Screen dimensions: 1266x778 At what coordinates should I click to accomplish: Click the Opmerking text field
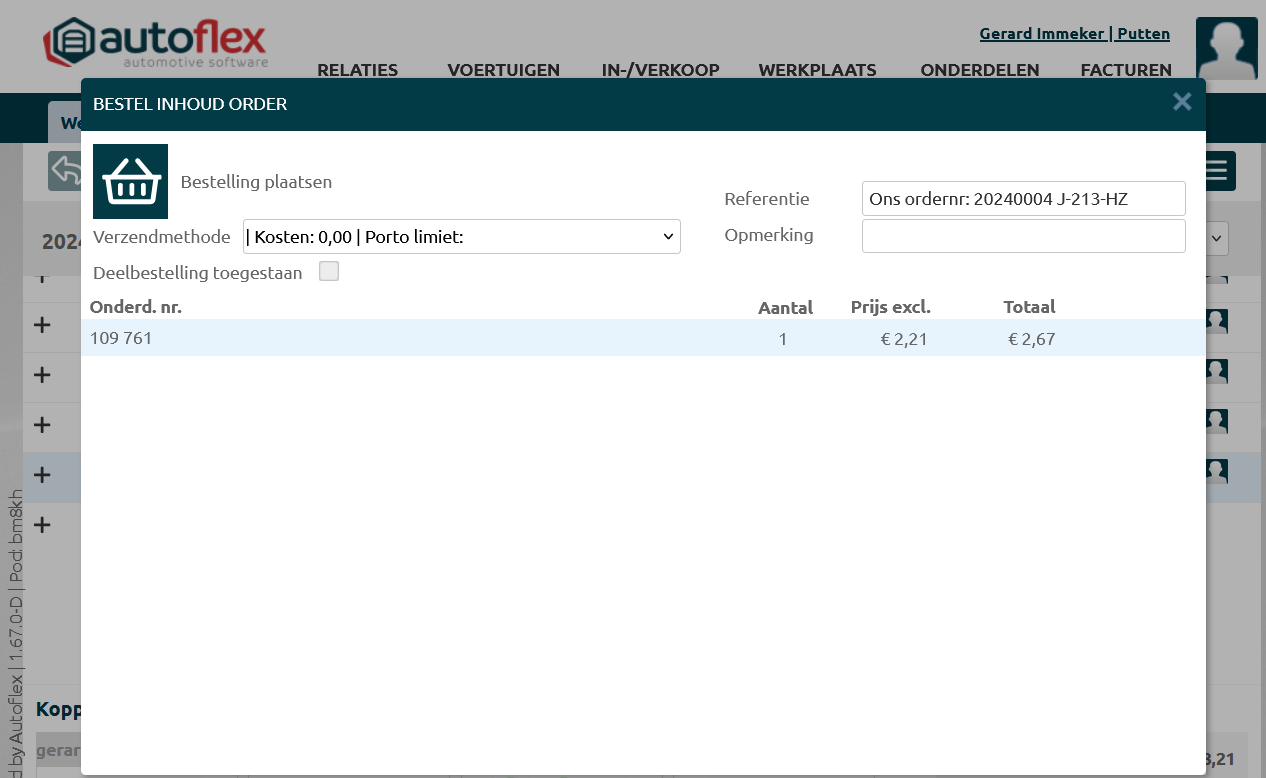point(1023,236)
